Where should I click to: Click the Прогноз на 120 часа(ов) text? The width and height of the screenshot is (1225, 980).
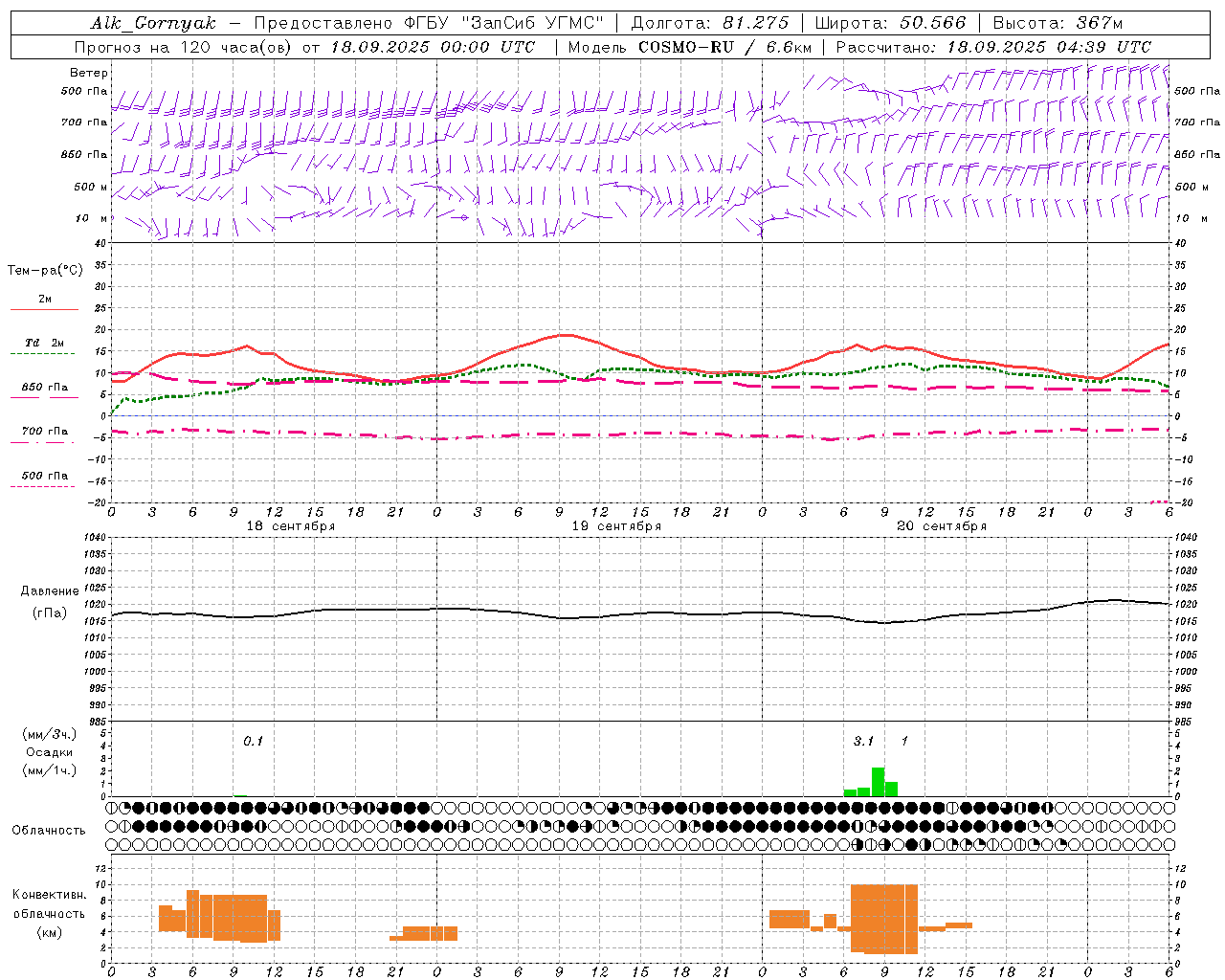184,47
